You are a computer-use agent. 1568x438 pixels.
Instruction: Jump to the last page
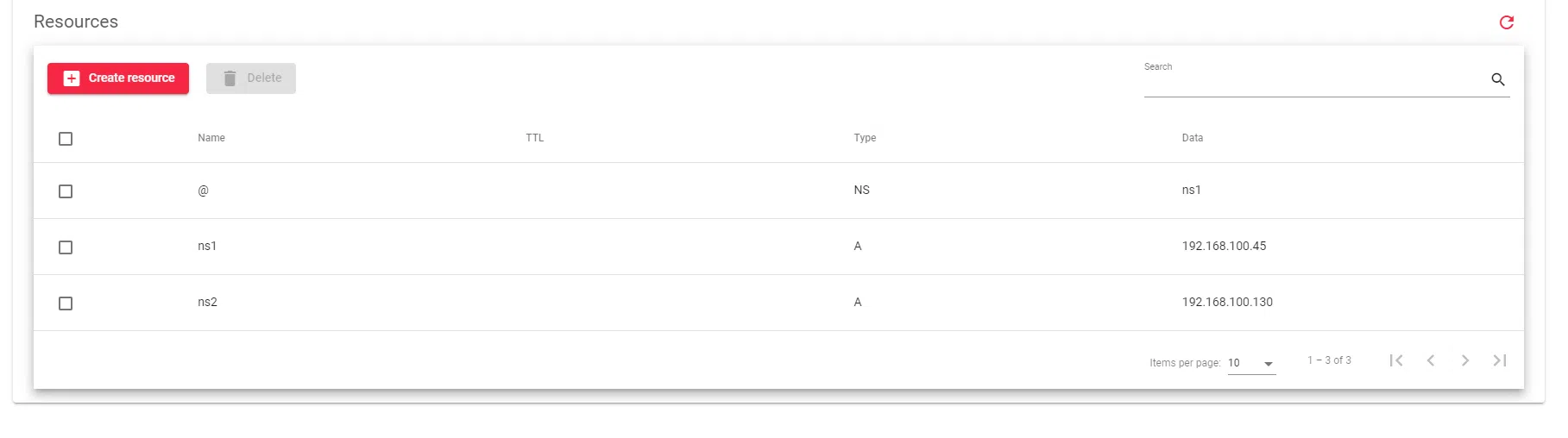[x=1500, y=360]
